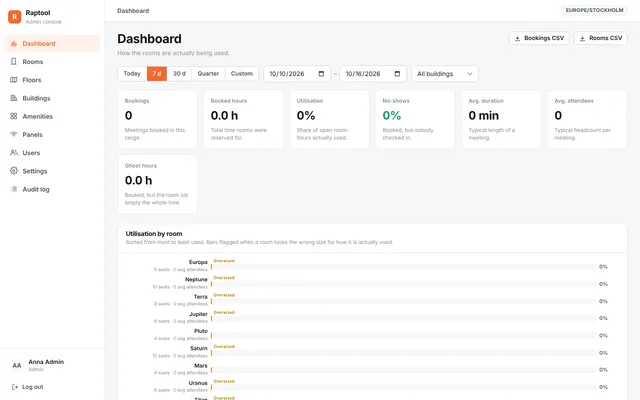Click the Amenities grid icon
The width and height of the screenshot is (640, 400).
pos(14,116)
